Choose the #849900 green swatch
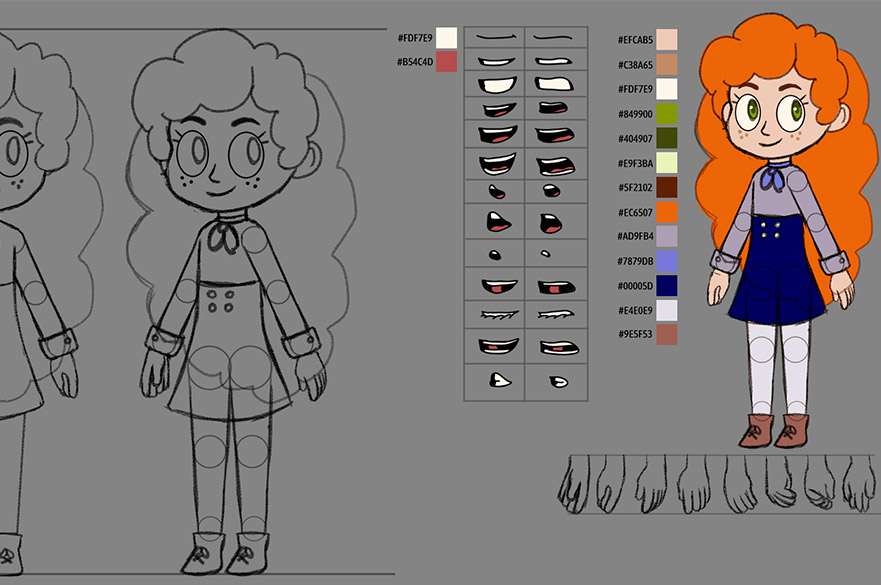This screenshot has height=585, width=881. click(667, 114)
